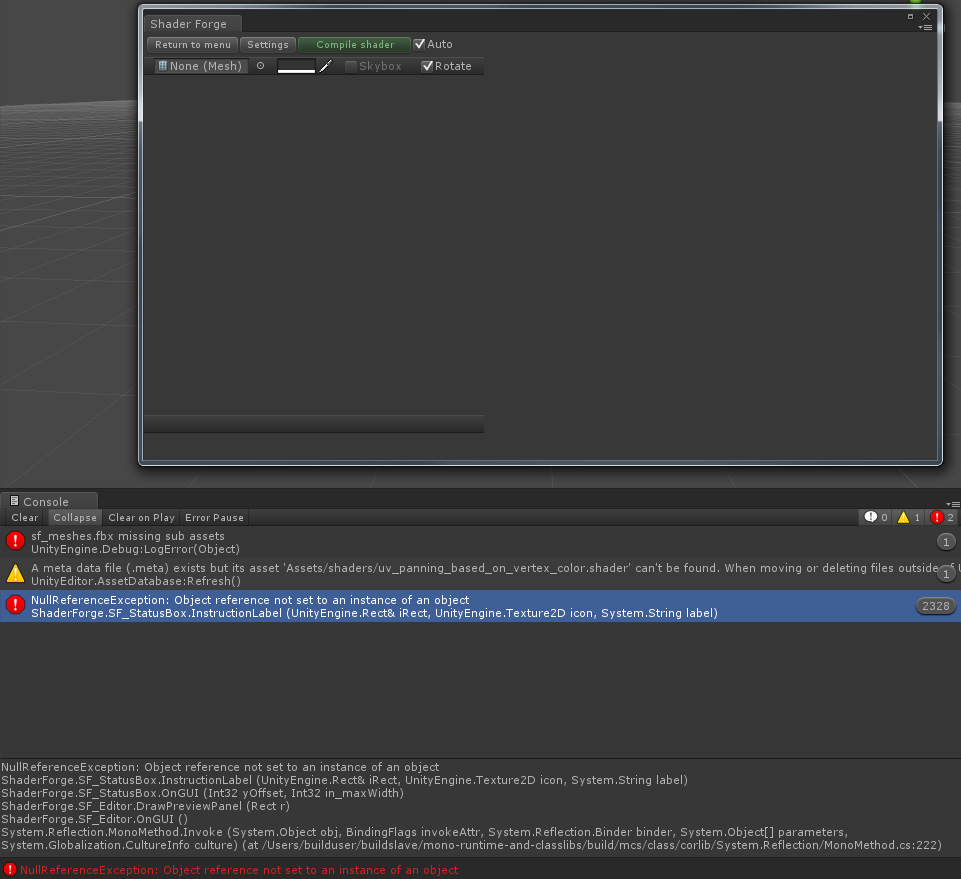The height and width of the screenshot is (879, 961).
Task: Open the white preview background color swatch
Action: click(x=296, y=65)
